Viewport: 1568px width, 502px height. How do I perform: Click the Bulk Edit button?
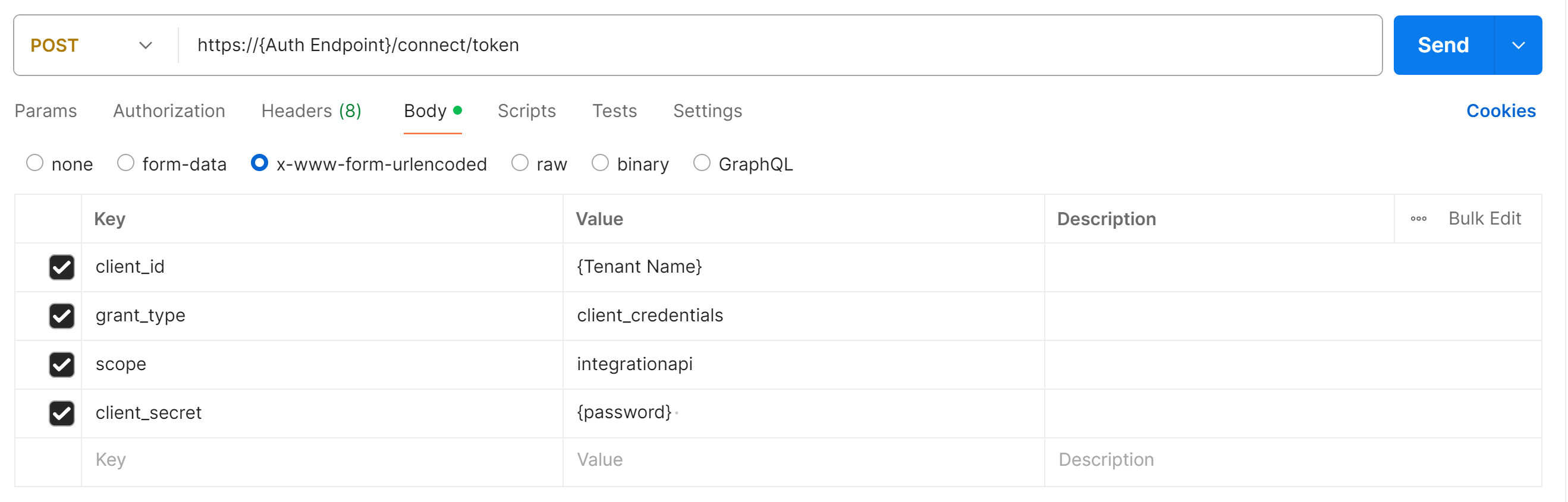(1484, 219)
